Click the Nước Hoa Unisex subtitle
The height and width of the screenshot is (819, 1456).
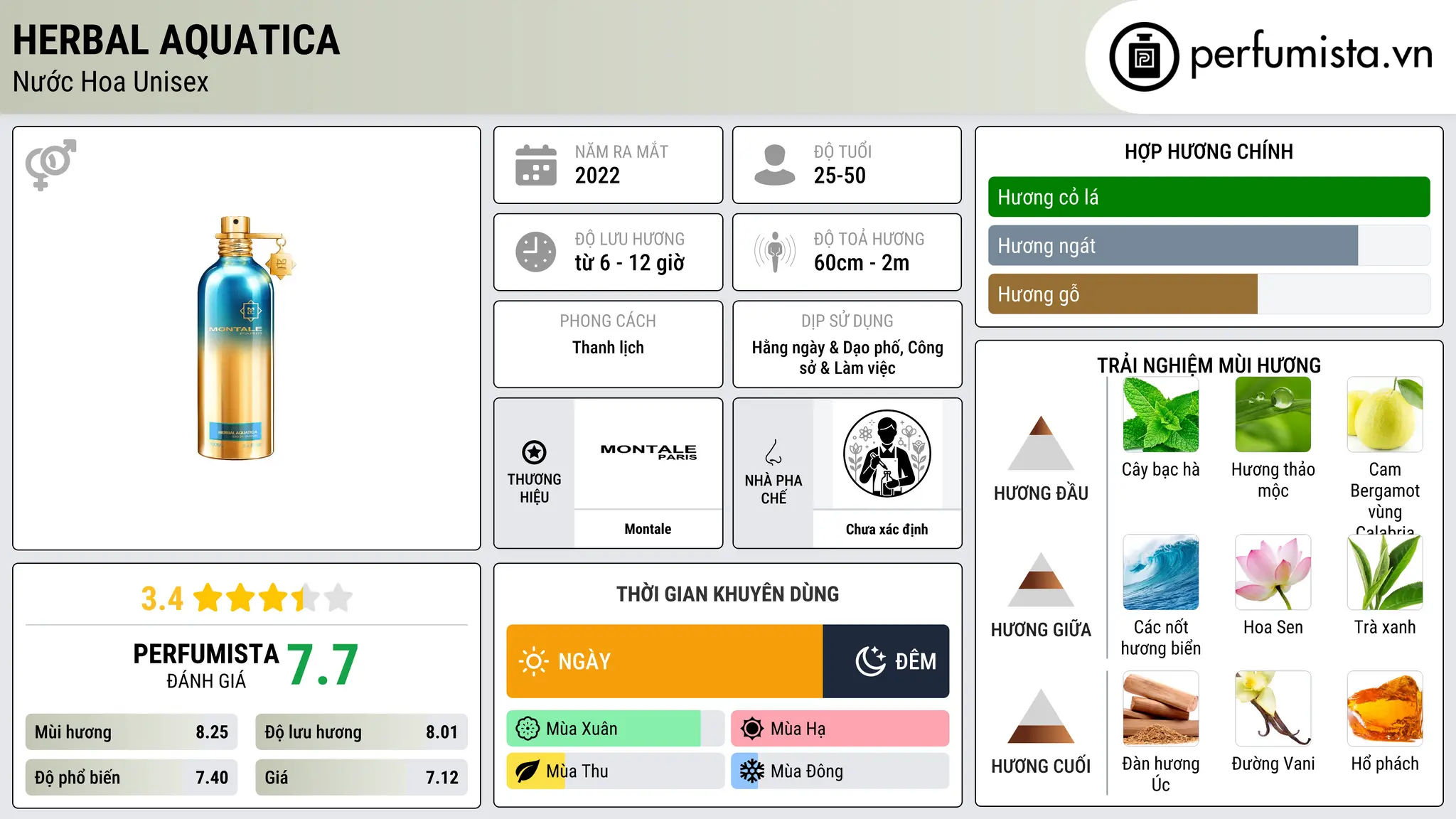[110, 82]
